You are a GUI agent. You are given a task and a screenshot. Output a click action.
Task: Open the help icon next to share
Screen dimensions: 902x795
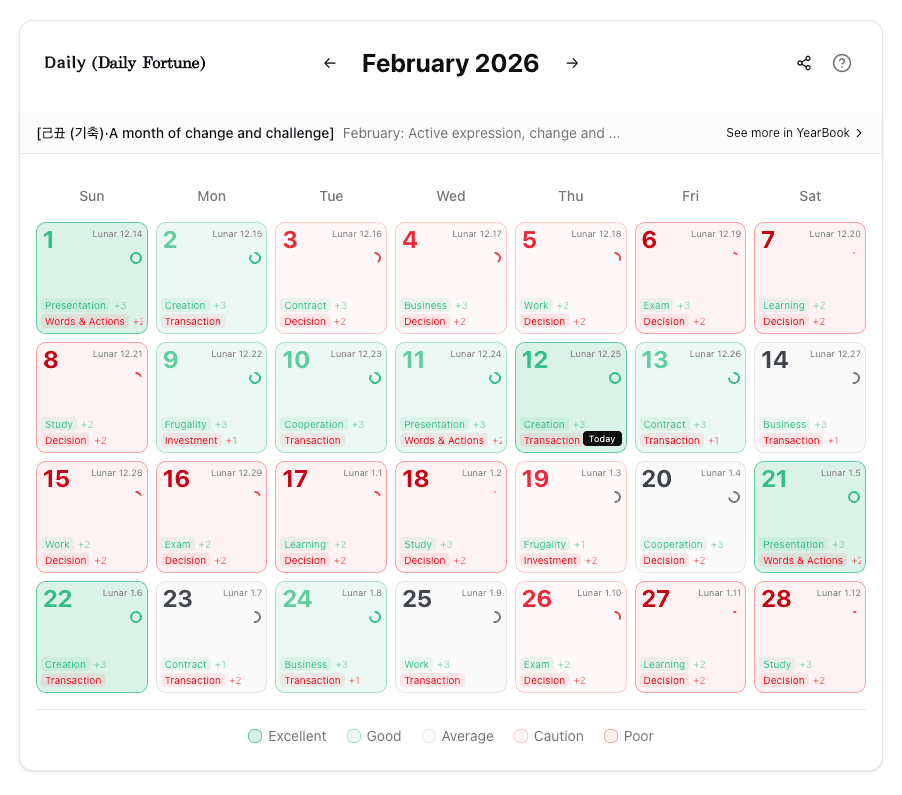tap(841, 63)
